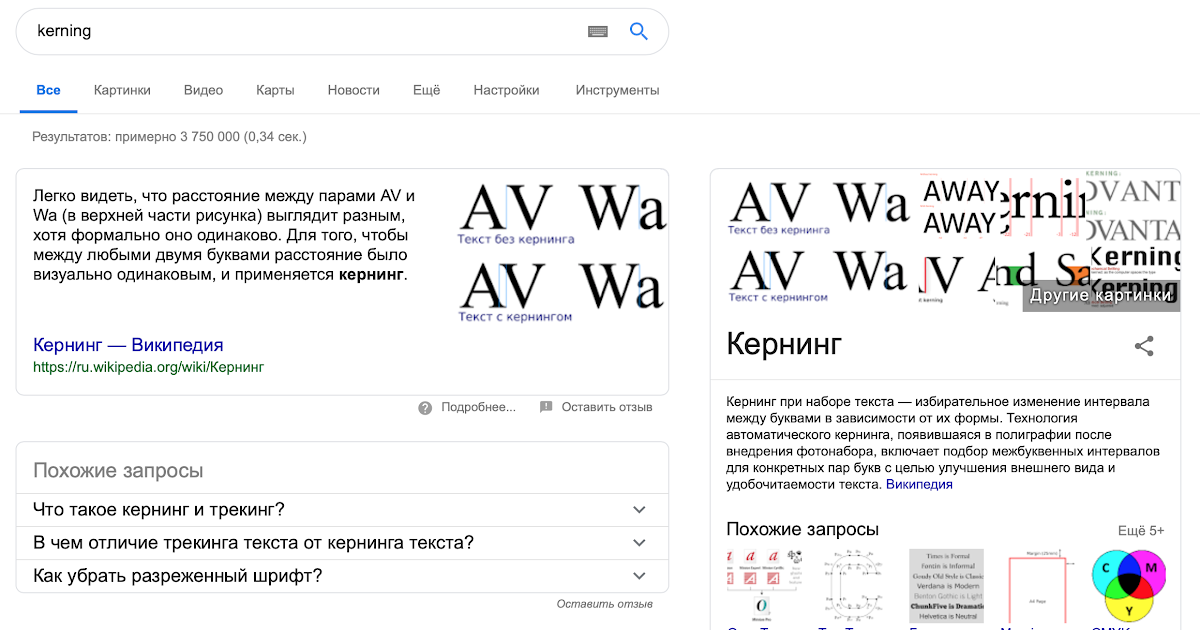Click the blue Википедия link in panel
The width and height of the screenshot is (1200, 630).
[x=919, y=484]
